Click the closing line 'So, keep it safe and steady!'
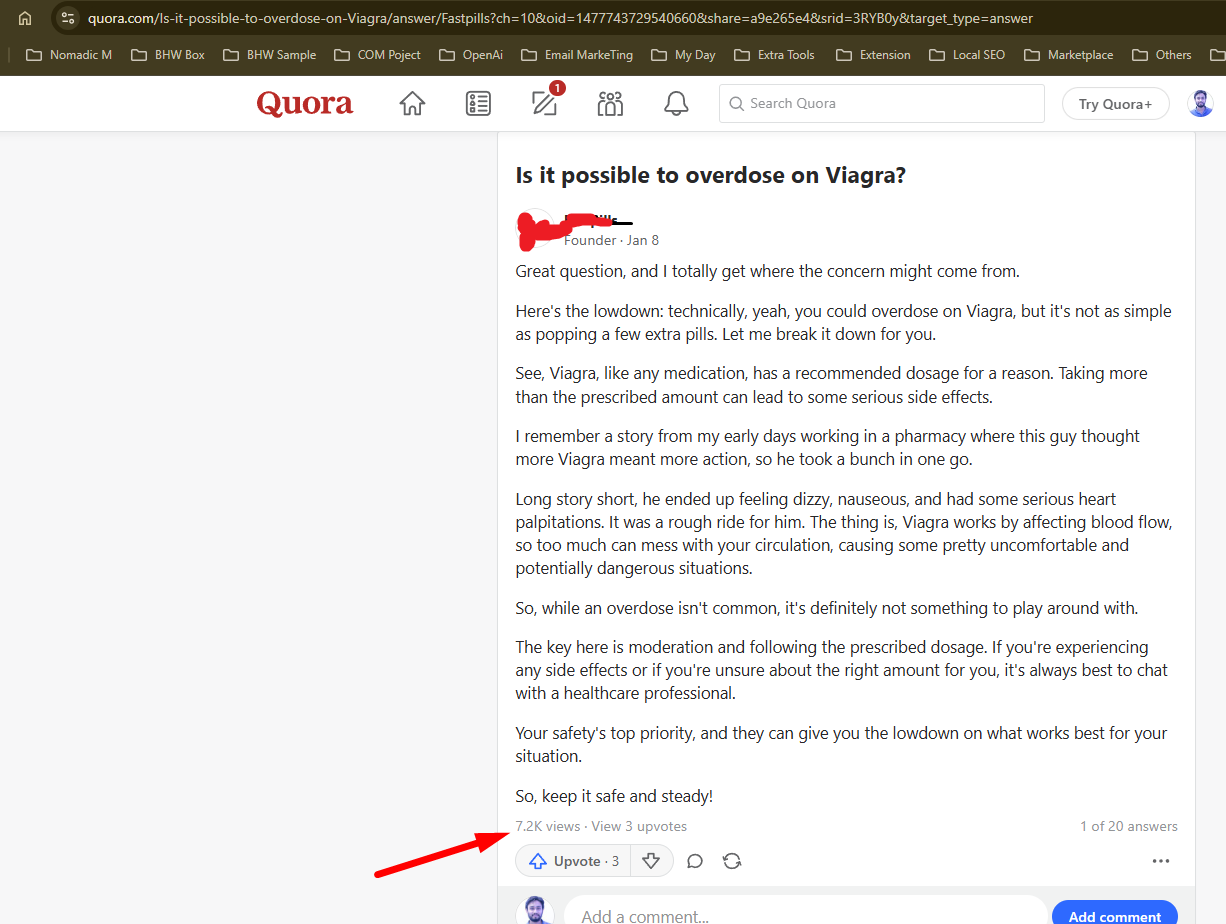This screenshot has height=924, width=1226. (614, 796)
